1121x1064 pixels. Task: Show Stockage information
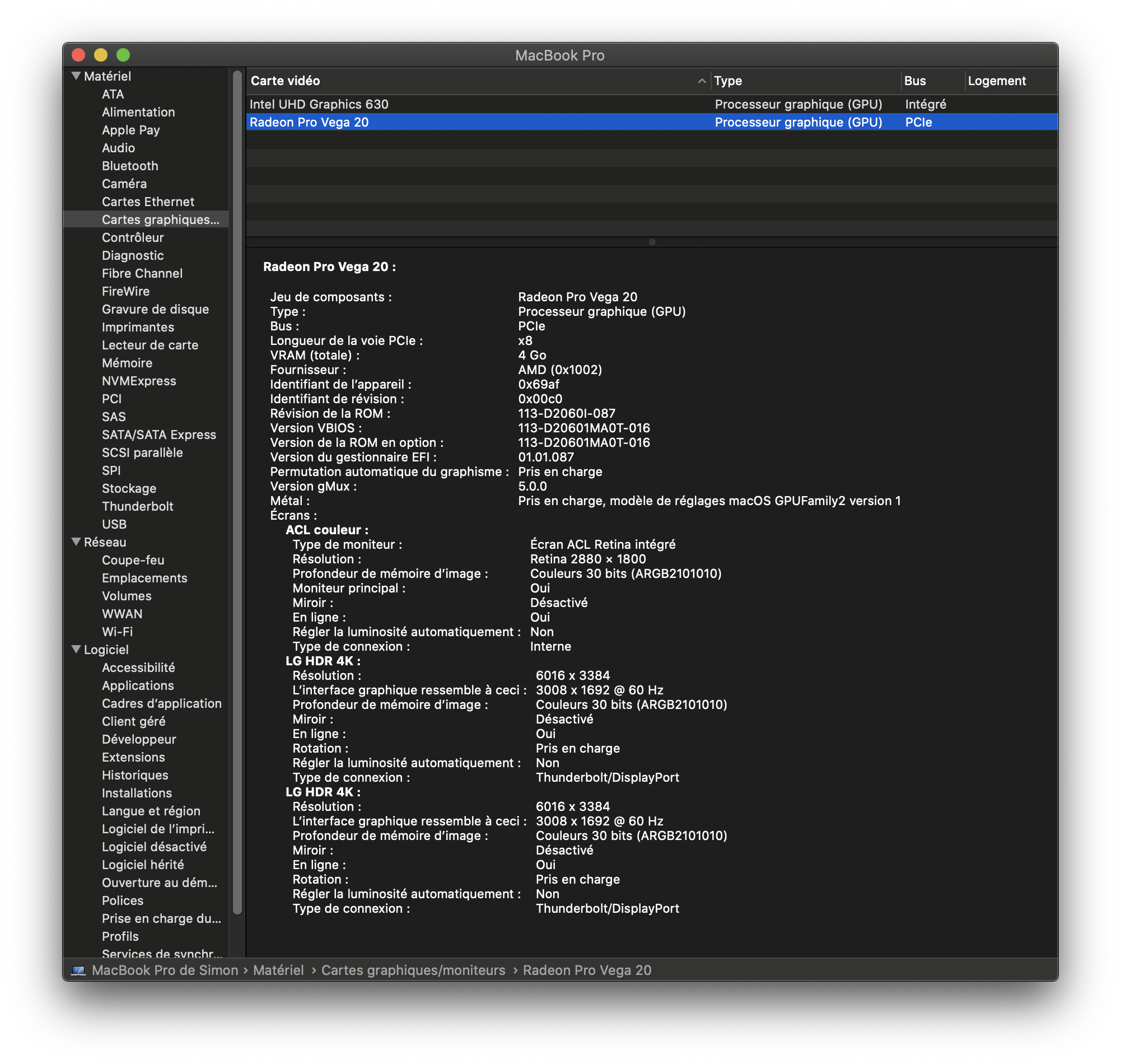[x=129, y=489]
